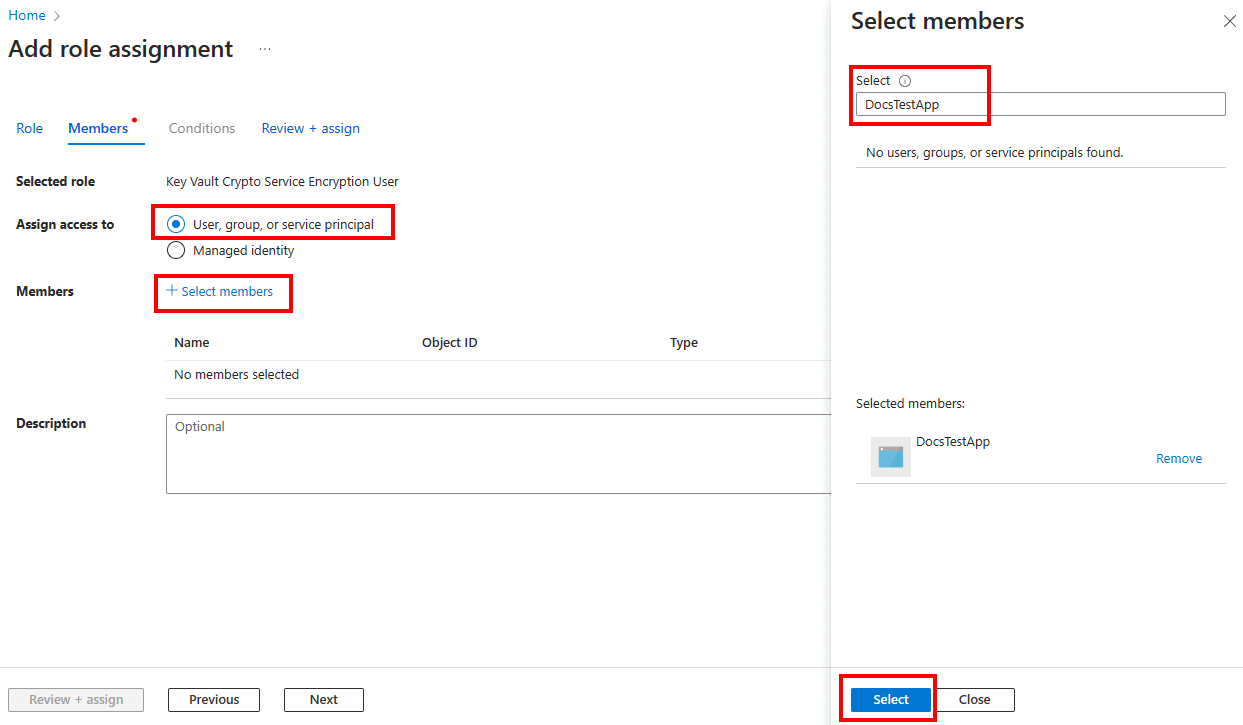Open the Review + assign tab
Screen dimensions: 1243x725
(310, 128)
